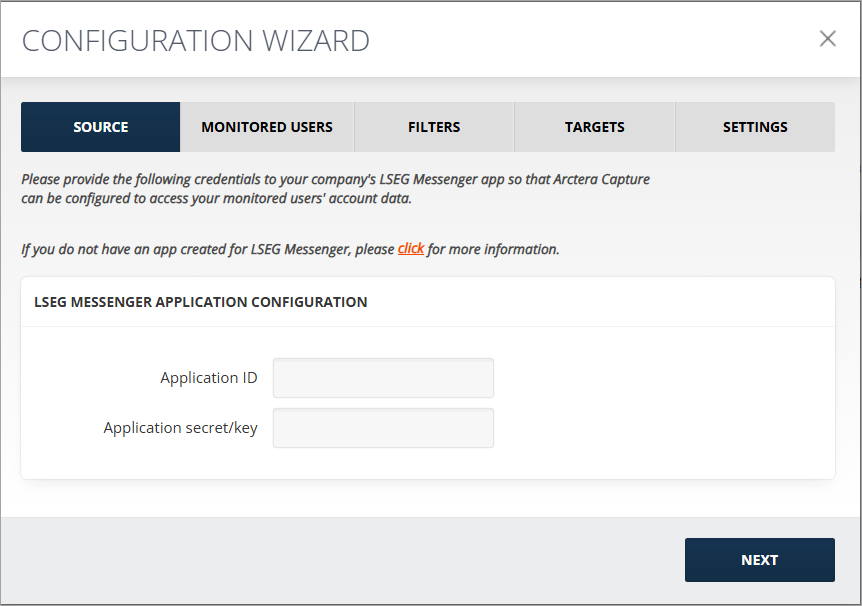This screenshot has height=606, width=862.
Task: Focus the Application secret/key field
Action: pos(383,428)
